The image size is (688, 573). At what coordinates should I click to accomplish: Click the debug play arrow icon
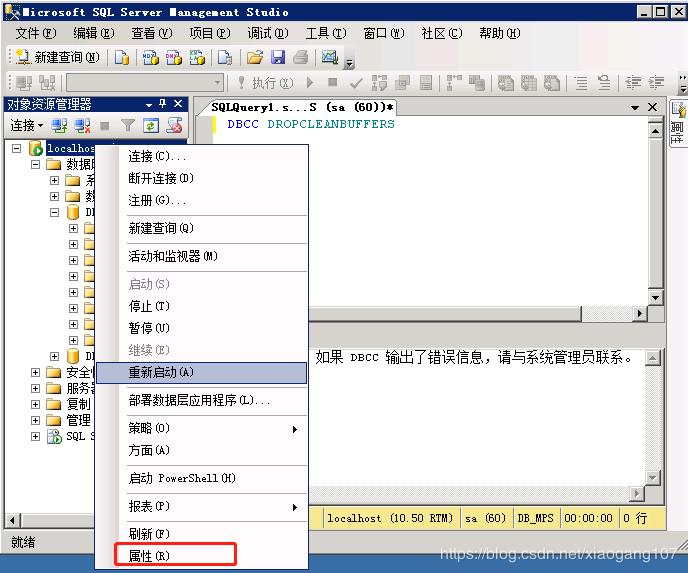point(310,82)
